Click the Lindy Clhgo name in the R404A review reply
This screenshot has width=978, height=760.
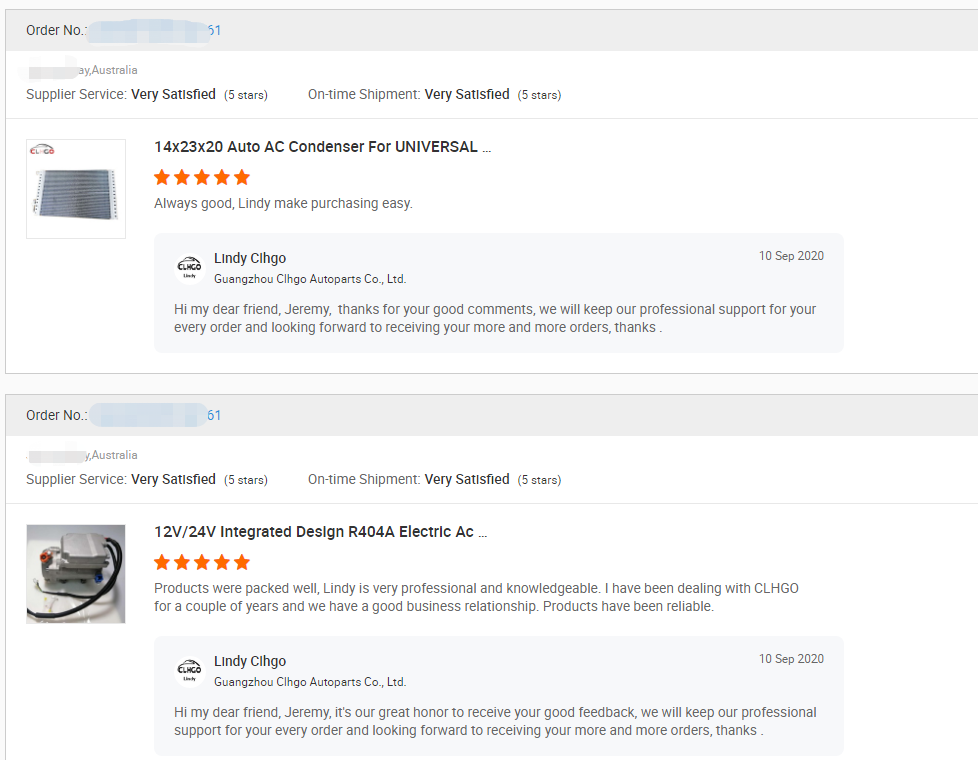[x=250, y=662]
